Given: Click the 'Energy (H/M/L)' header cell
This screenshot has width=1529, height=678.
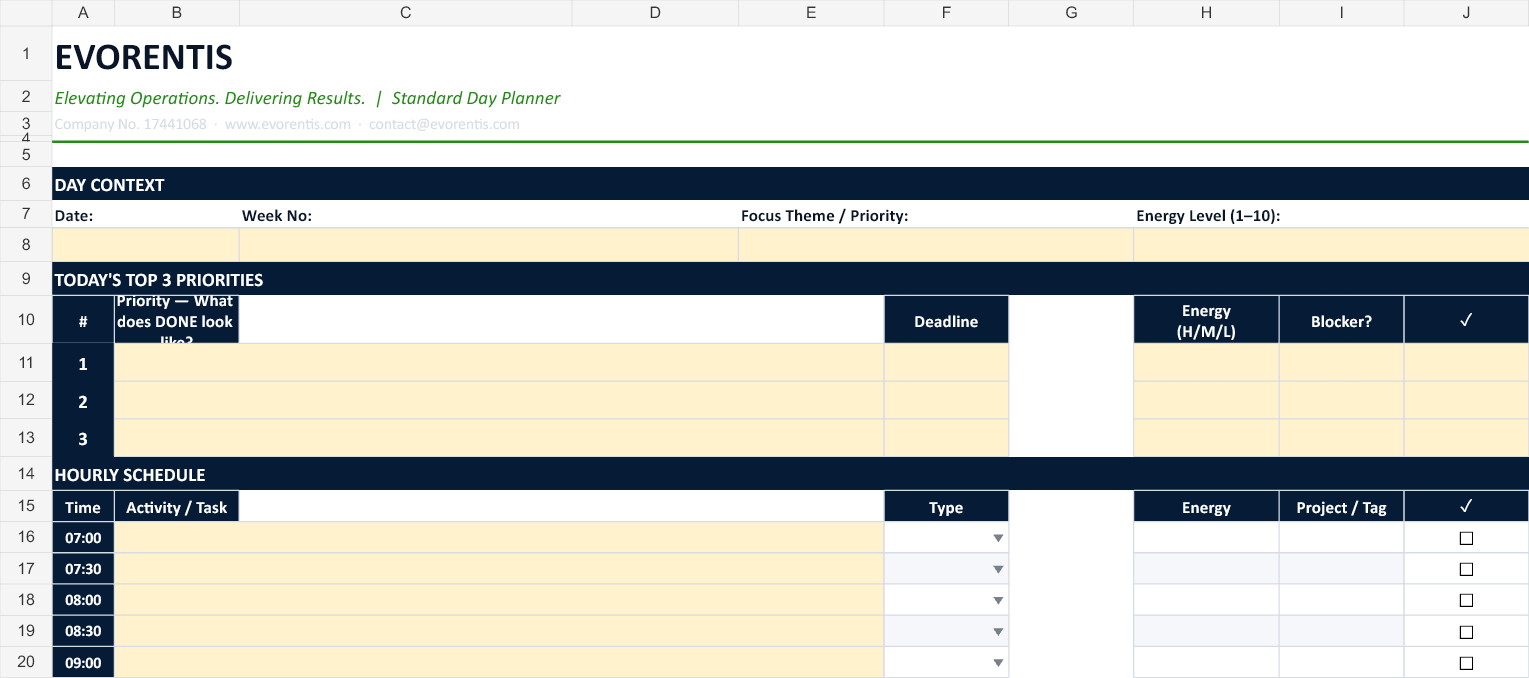Looking at the screenshot, I should (x=1206, y=320).
